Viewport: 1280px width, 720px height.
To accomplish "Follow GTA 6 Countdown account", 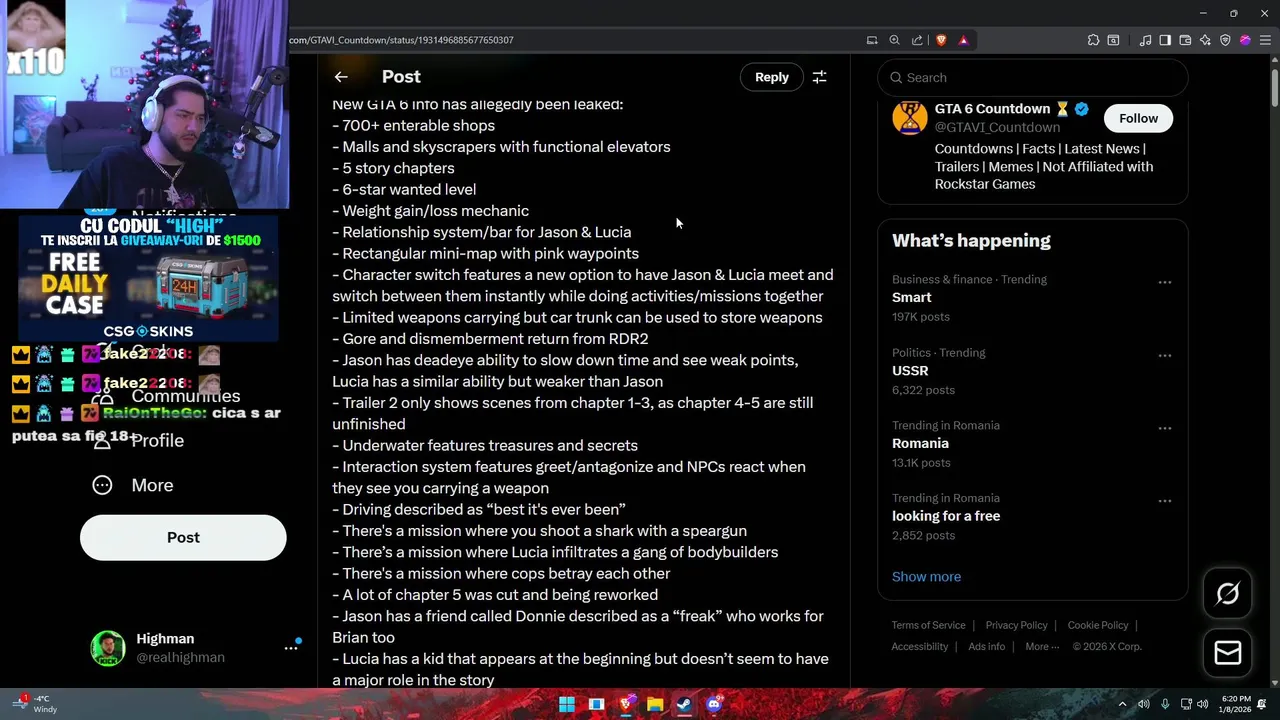I will pos(1138,118).
